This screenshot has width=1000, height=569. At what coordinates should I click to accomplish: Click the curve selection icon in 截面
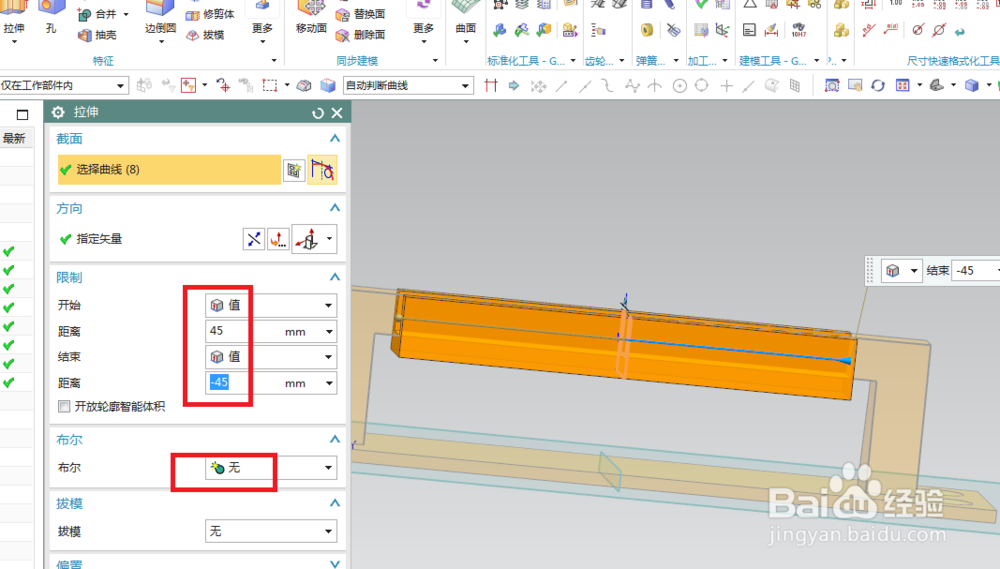pyautogui.click(x=323, y=170)
